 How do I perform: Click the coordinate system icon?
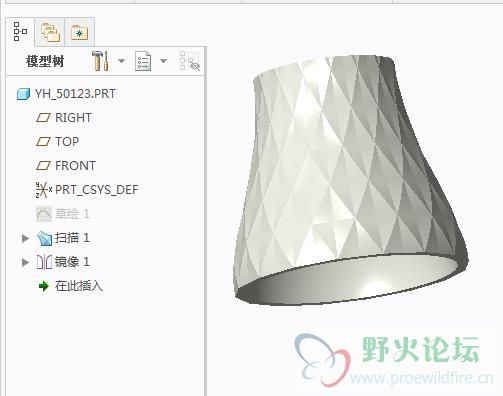44,190
